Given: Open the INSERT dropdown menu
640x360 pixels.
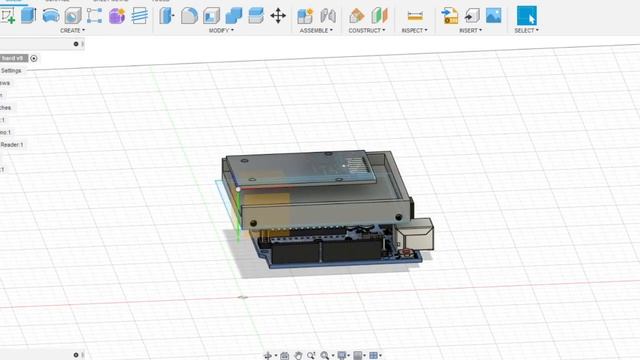Looking at the screenshot, I should pos(470,30).
